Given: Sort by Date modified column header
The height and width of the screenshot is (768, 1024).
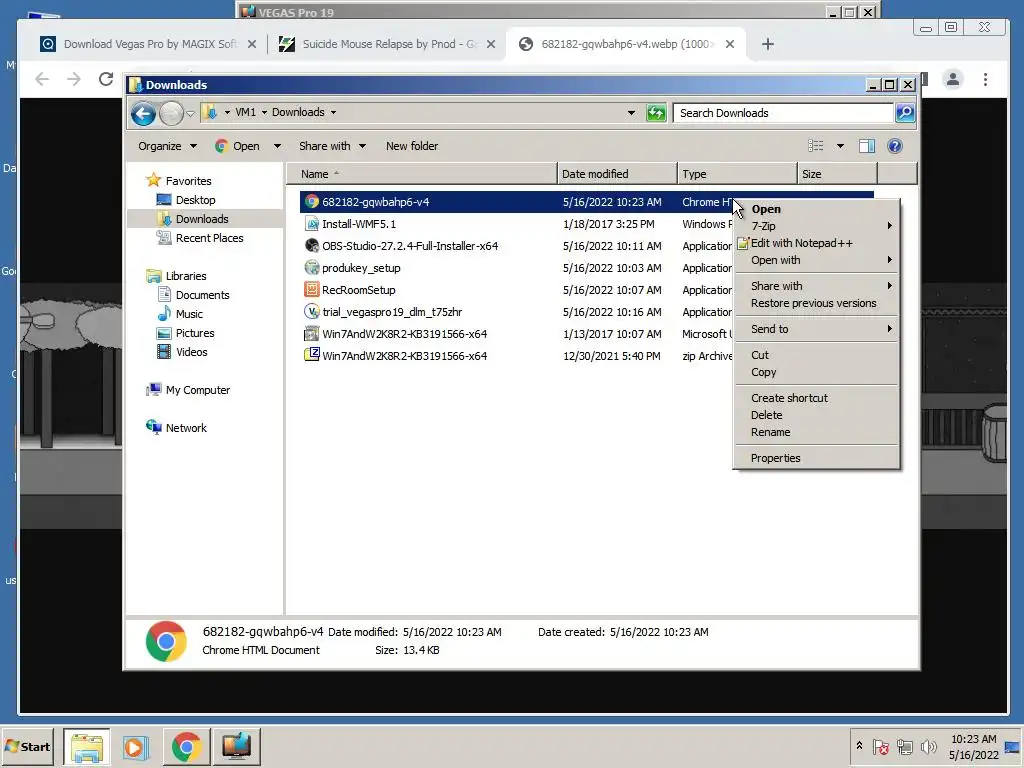Looking at the screenshot, I should (x=617, y=174).
